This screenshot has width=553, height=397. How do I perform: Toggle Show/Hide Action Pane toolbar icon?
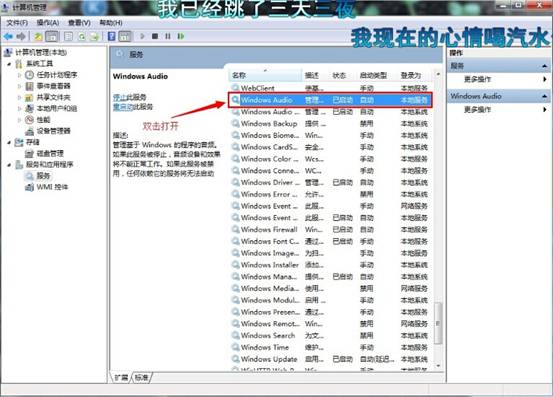tap(124, 36)
